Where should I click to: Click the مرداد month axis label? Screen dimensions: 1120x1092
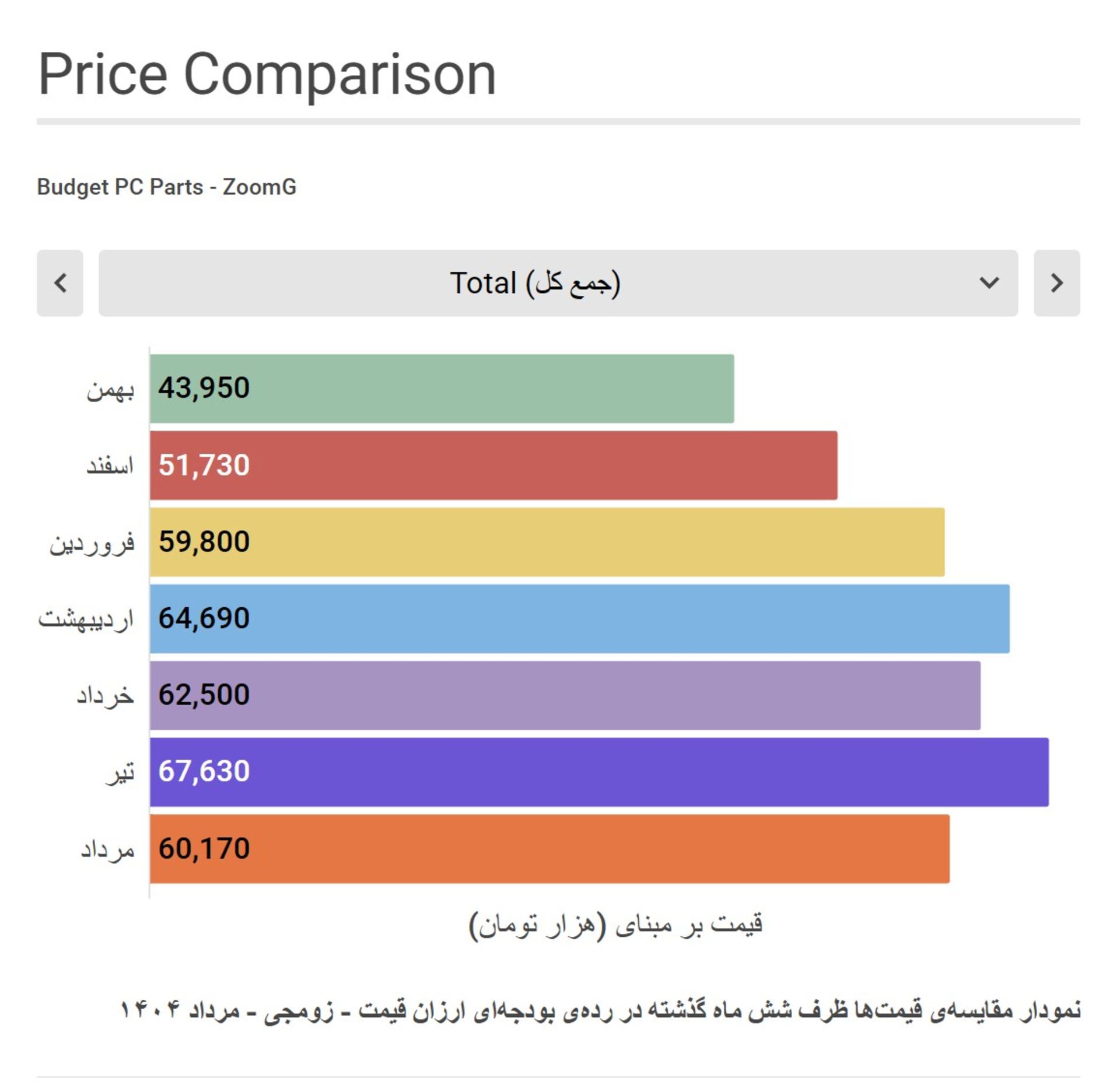[107, 850]
